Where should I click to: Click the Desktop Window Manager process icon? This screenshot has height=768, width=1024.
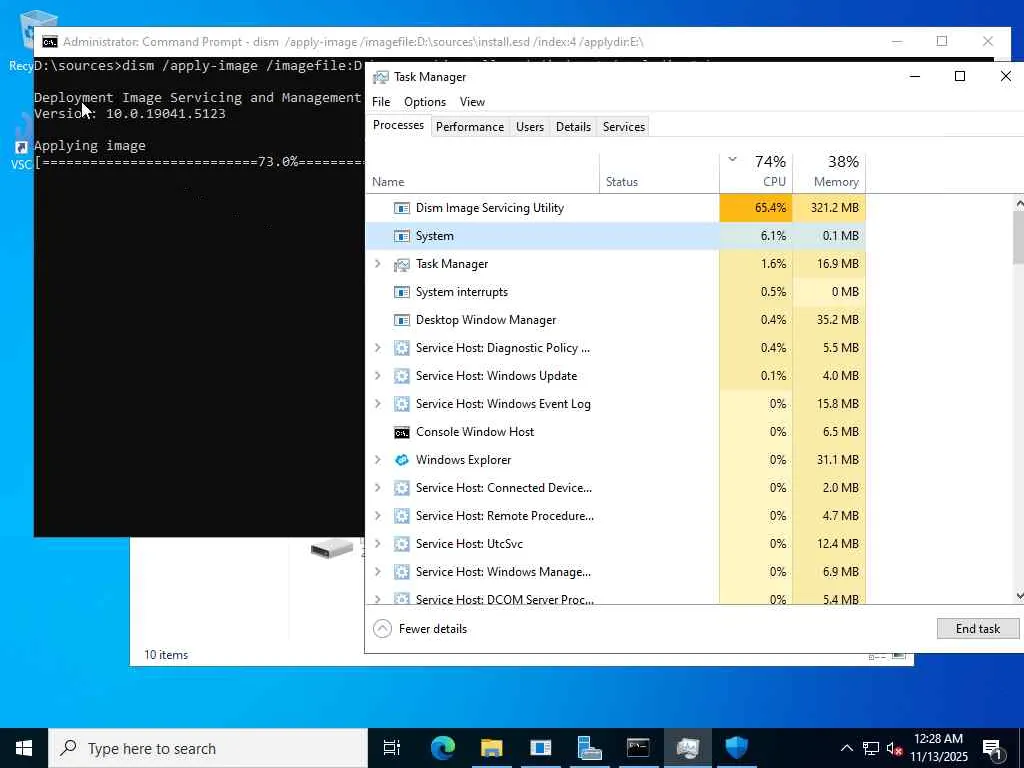[402, 321]
